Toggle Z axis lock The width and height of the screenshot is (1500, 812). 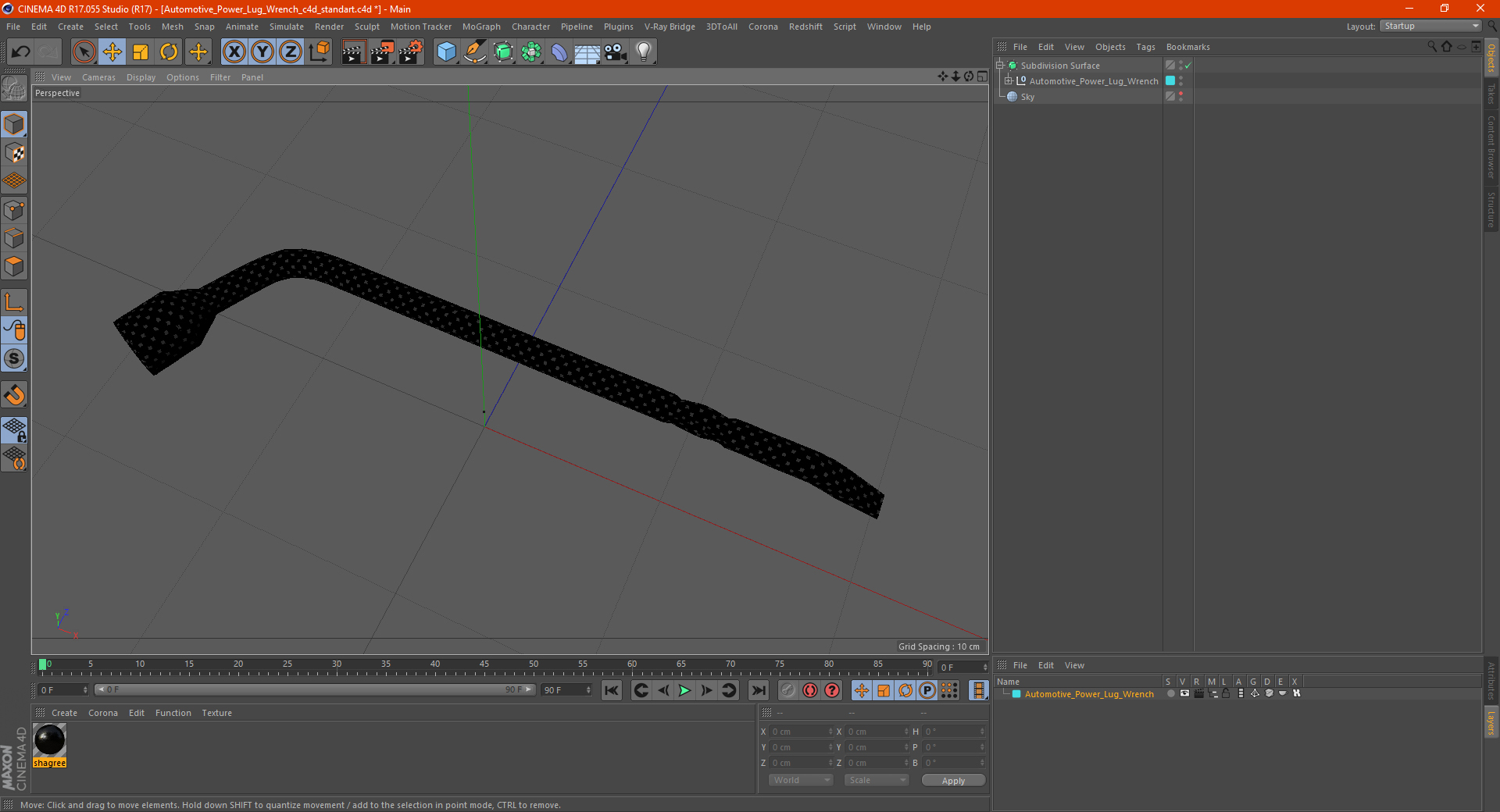(291, 52)
